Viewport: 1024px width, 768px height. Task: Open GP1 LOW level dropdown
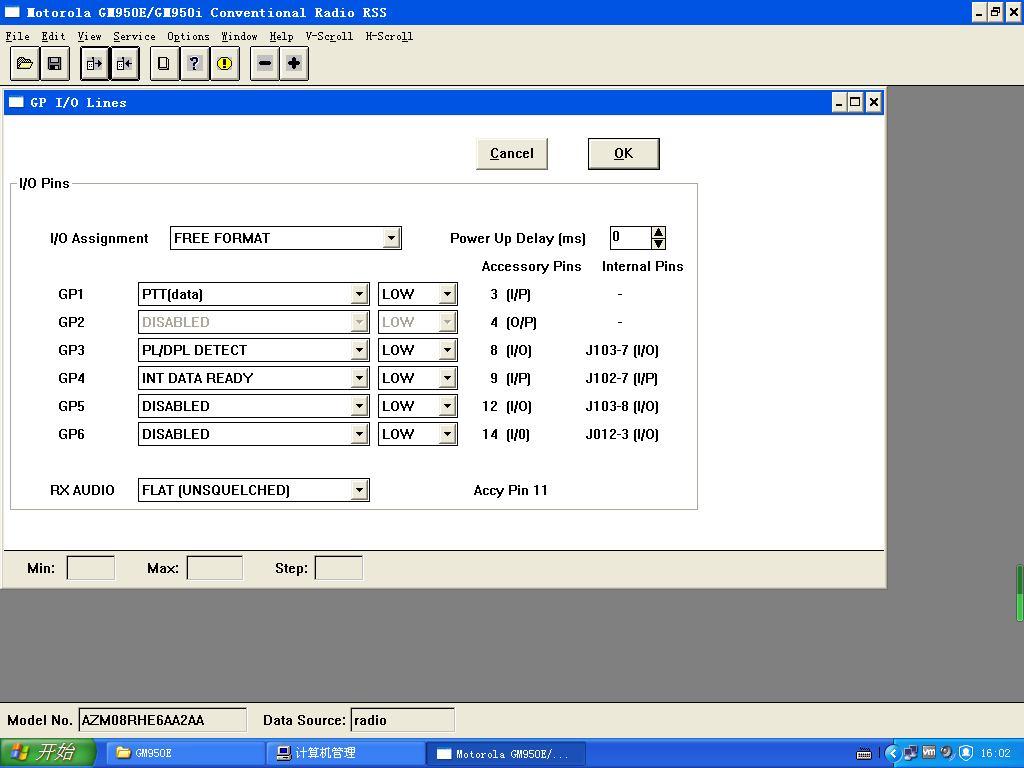point(447,294)
